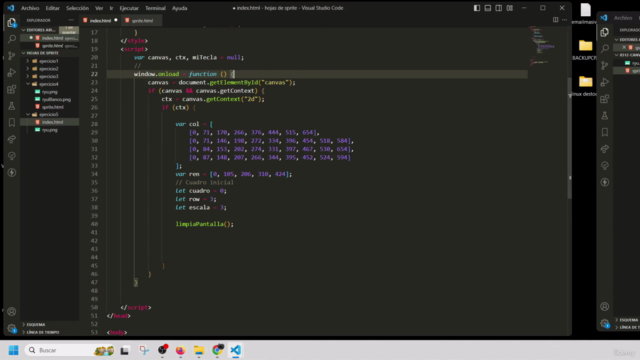Open the Testing flask icon in main window
640x360 pixels.
[11, 106]
